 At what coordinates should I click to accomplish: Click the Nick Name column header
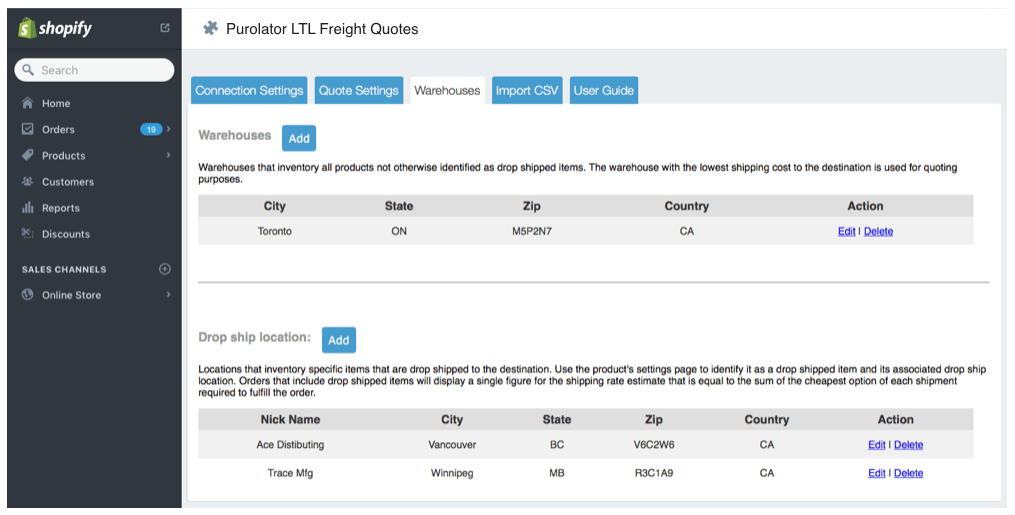290,419
